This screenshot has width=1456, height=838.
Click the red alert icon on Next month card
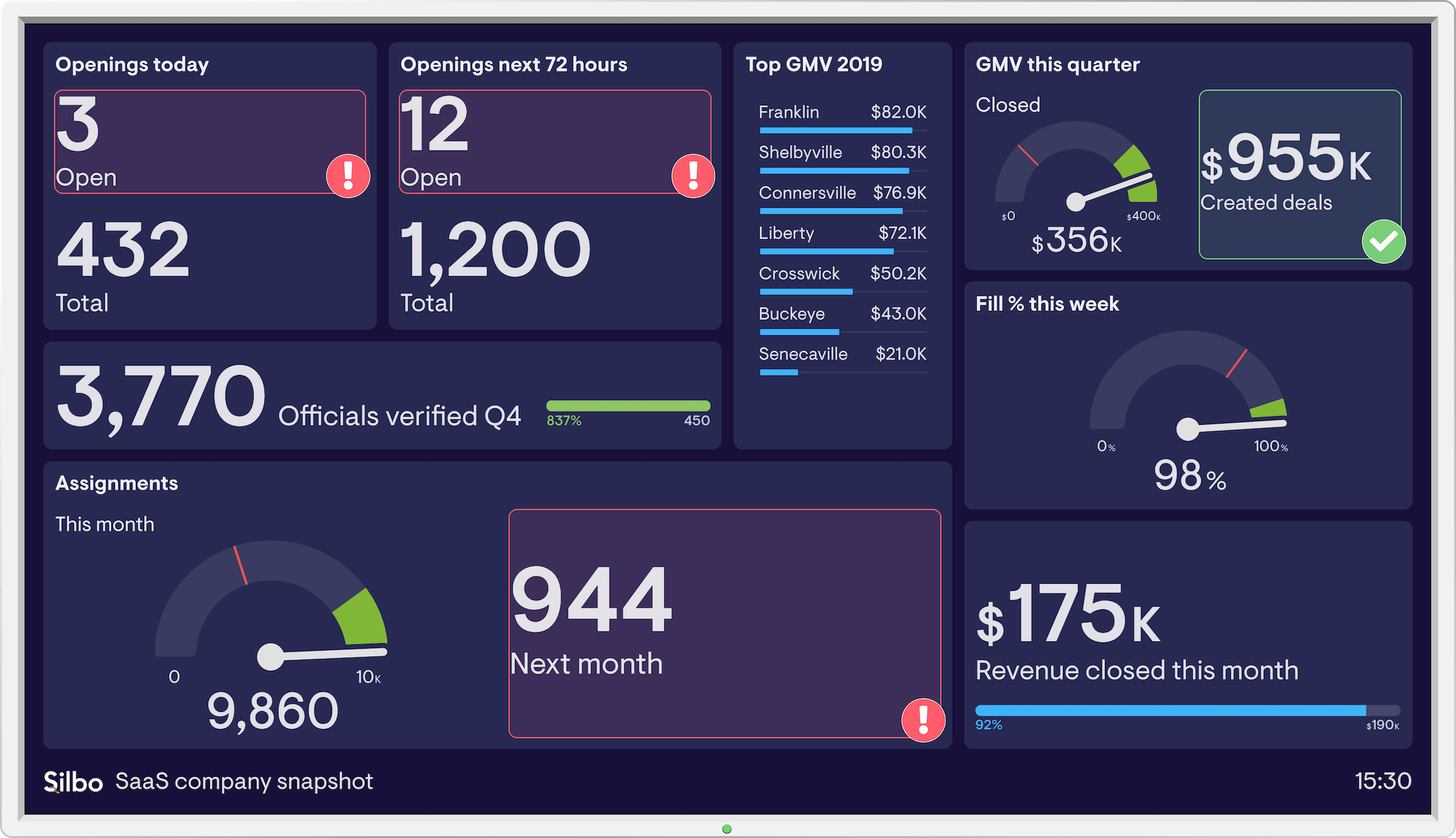[923, 720]
